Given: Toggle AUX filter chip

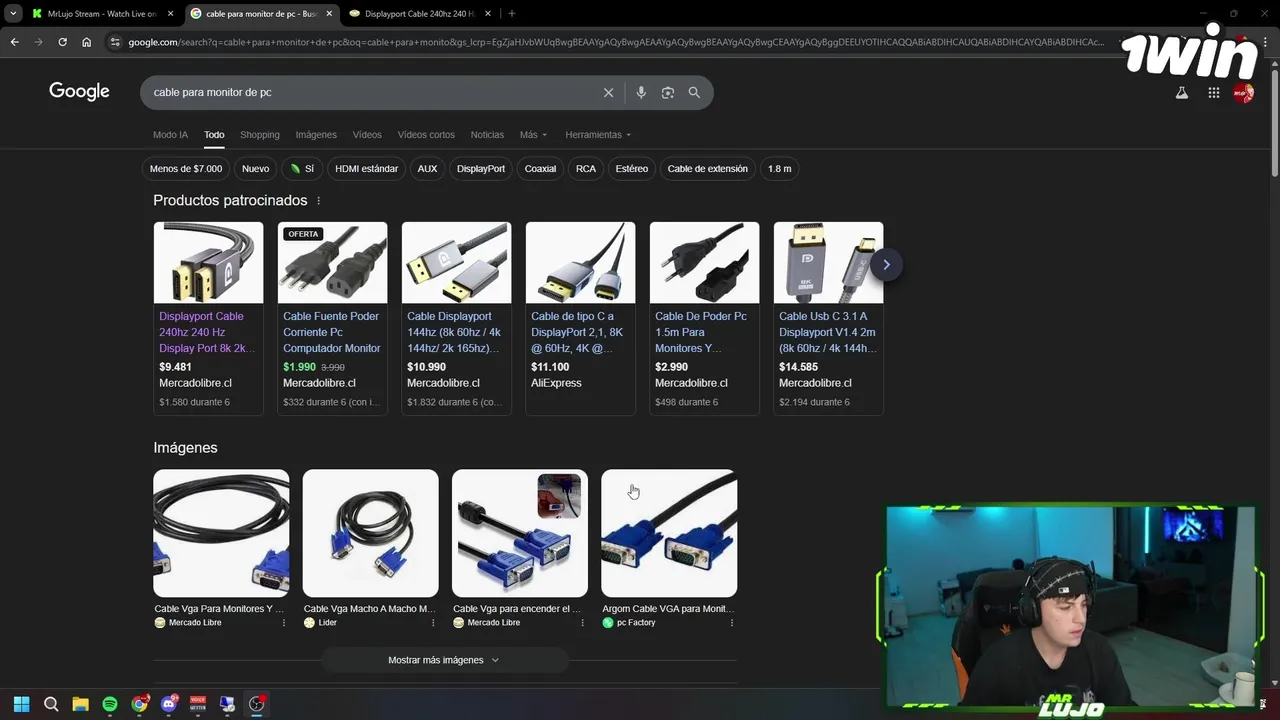Looking at the screenshot, I should pos(428,169).
